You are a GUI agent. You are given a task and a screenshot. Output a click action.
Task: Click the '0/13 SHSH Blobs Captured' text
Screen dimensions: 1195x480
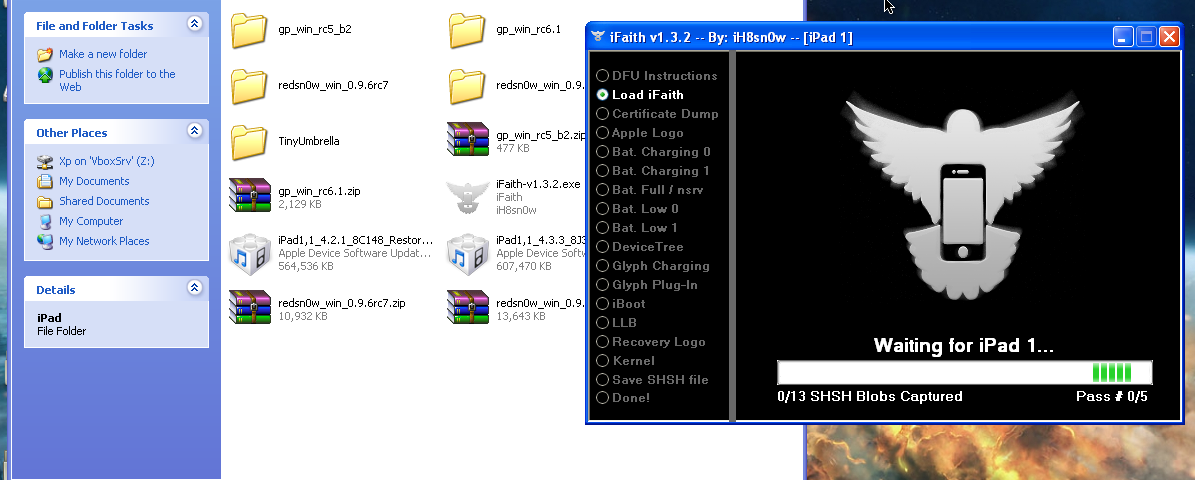870,396
